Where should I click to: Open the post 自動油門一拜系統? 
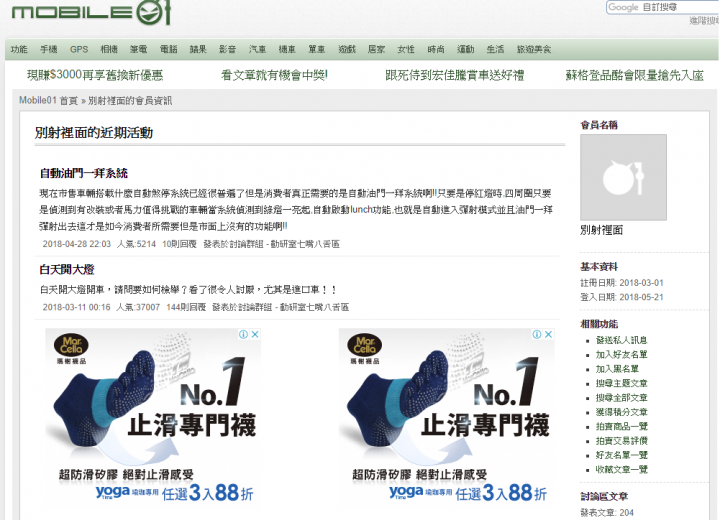[x=84, y=173]
